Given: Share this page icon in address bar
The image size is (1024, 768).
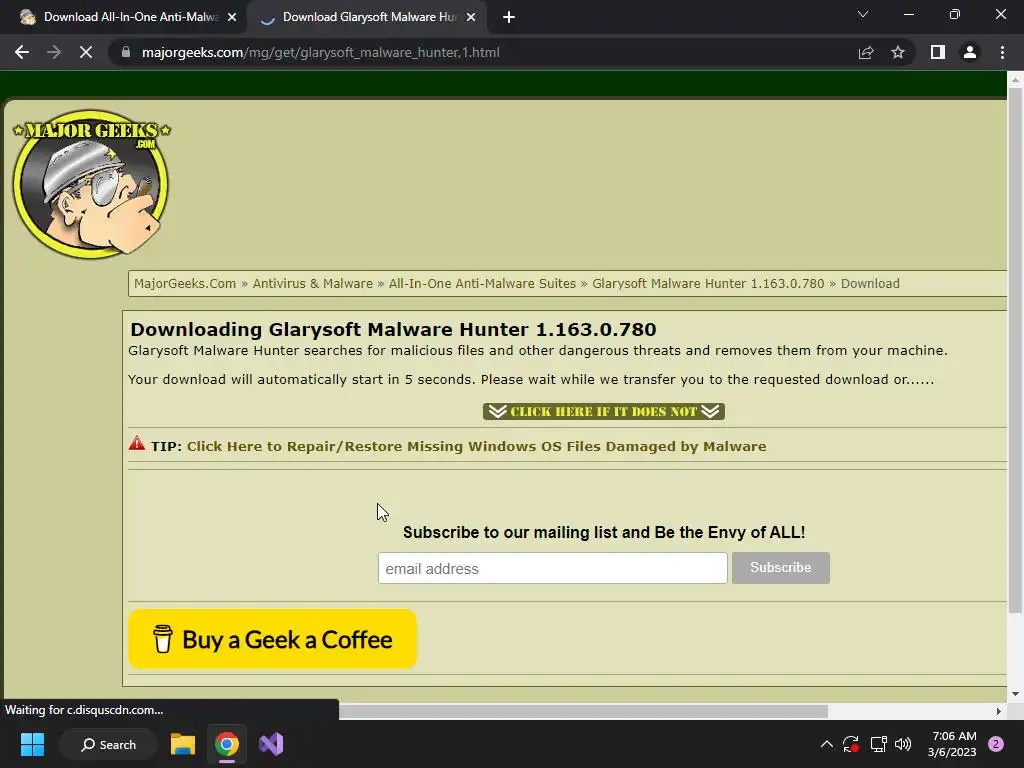Looking at the screenshot, I should click(866, 52).
